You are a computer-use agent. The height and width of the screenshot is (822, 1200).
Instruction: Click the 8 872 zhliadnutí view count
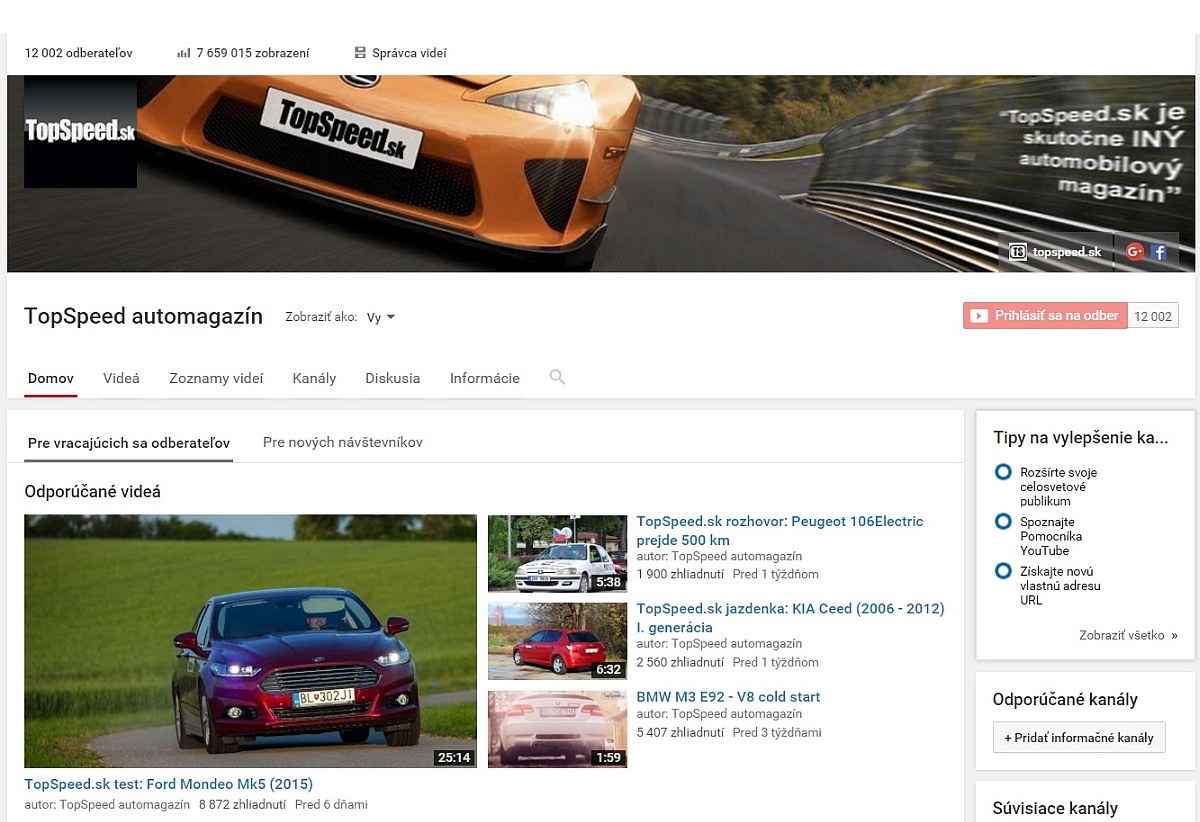point(243,804)
